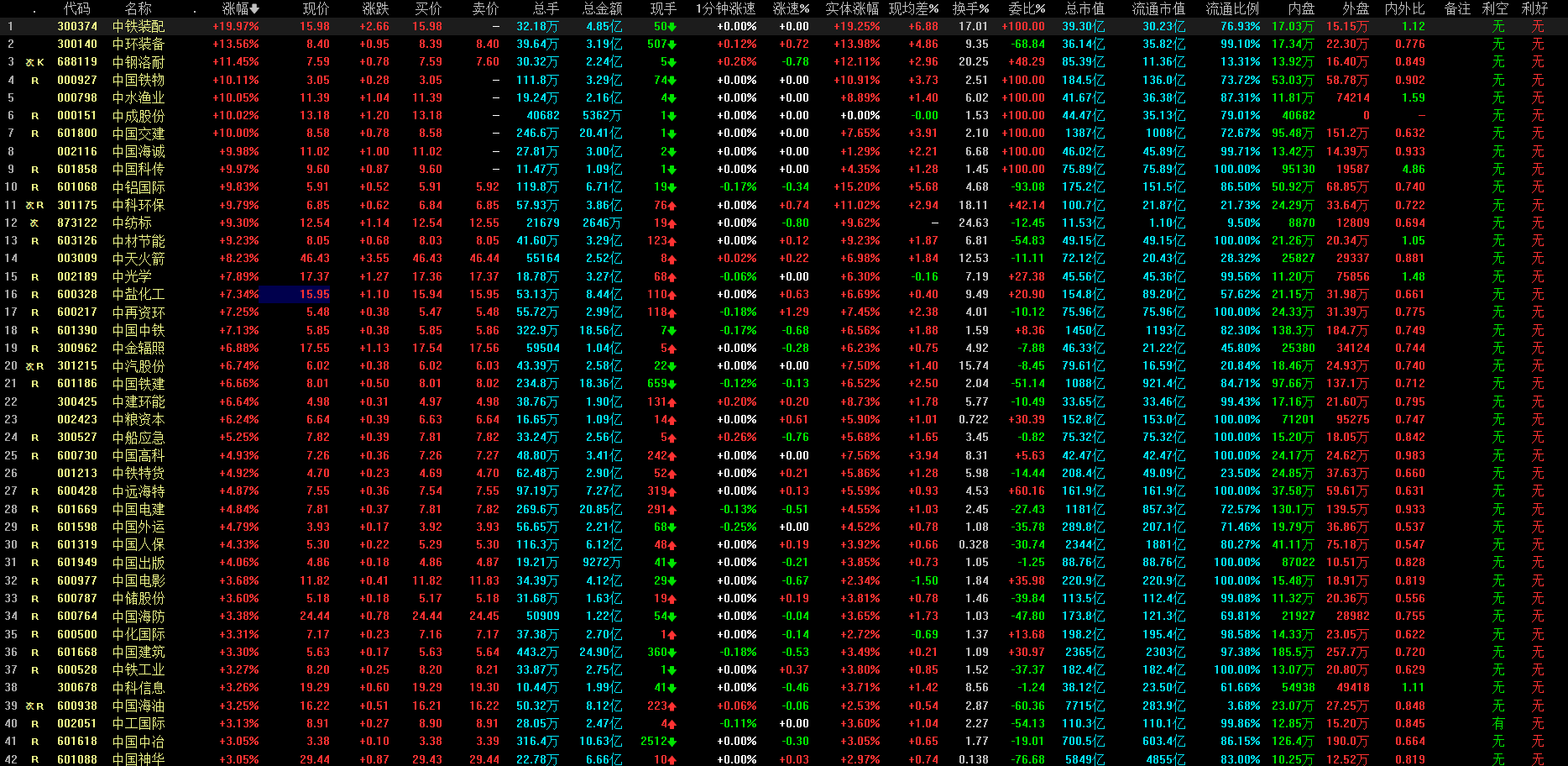
Task: Click the 名称 column header
Action: (139, 8)
